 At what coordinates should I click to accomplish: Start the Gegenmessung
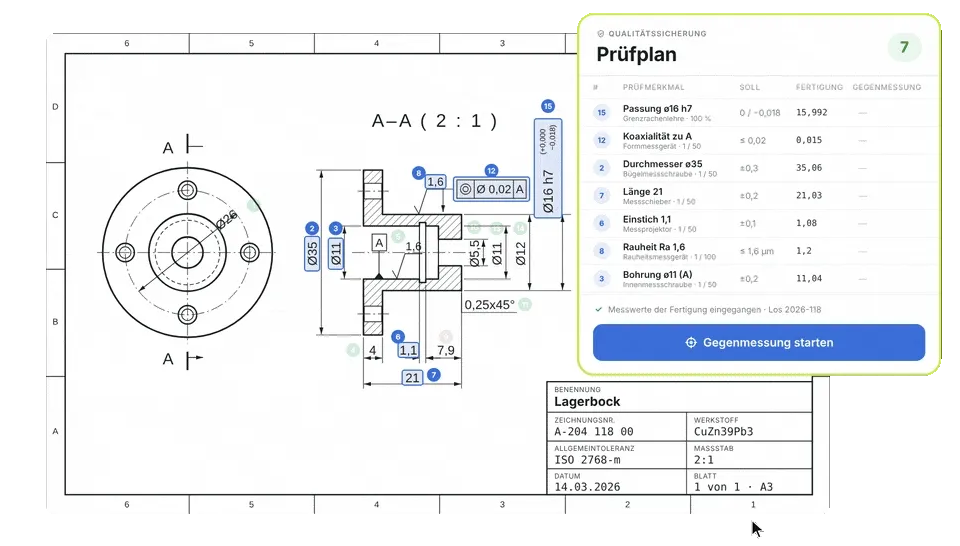click(x=759, y=342)
